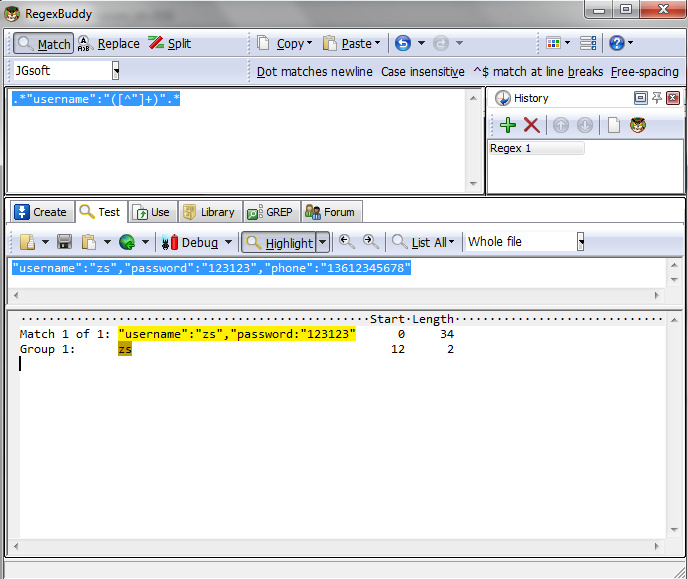The height and width of the screenshot is (579, 688).
Task: Open the Use tab
Action: pyautogui.click(x=153, y=212)
